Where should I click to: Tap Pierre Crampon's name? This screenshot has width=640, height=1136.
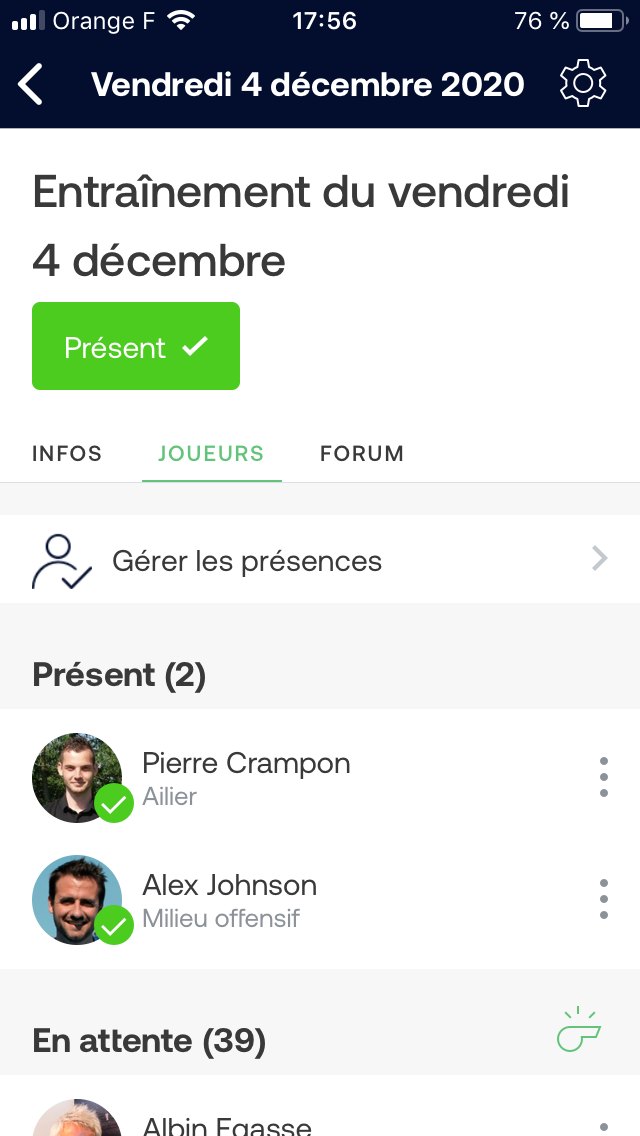pyautogui.click(x=246, y=764)
